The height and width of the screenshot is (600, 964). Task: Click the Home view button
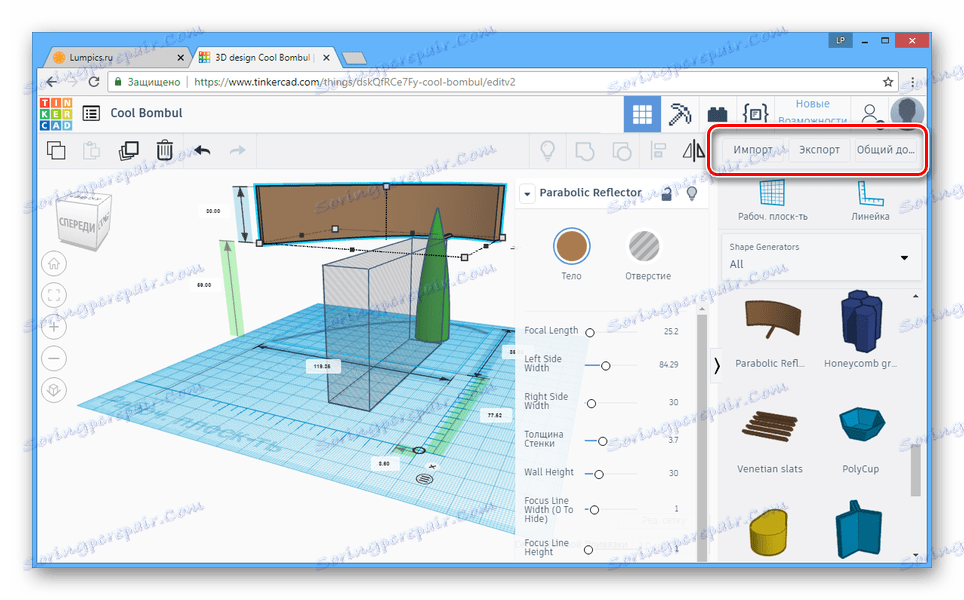pyautogui.click(x=54, y=264)
